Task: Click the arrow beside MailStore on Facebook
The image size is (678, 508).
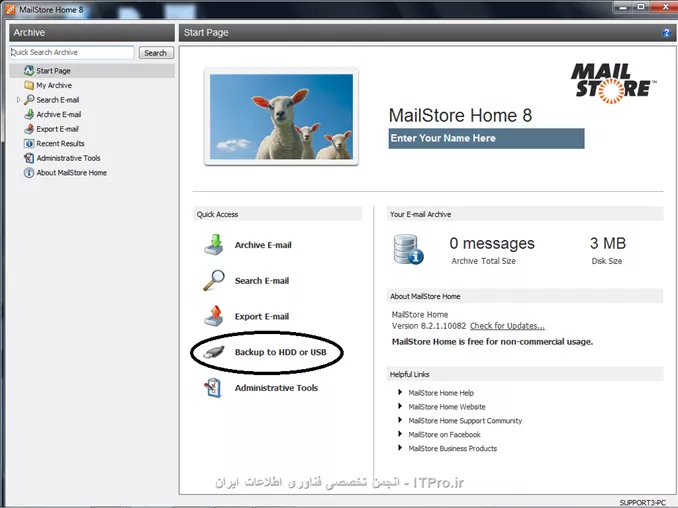Action: (x=400, y=434)
